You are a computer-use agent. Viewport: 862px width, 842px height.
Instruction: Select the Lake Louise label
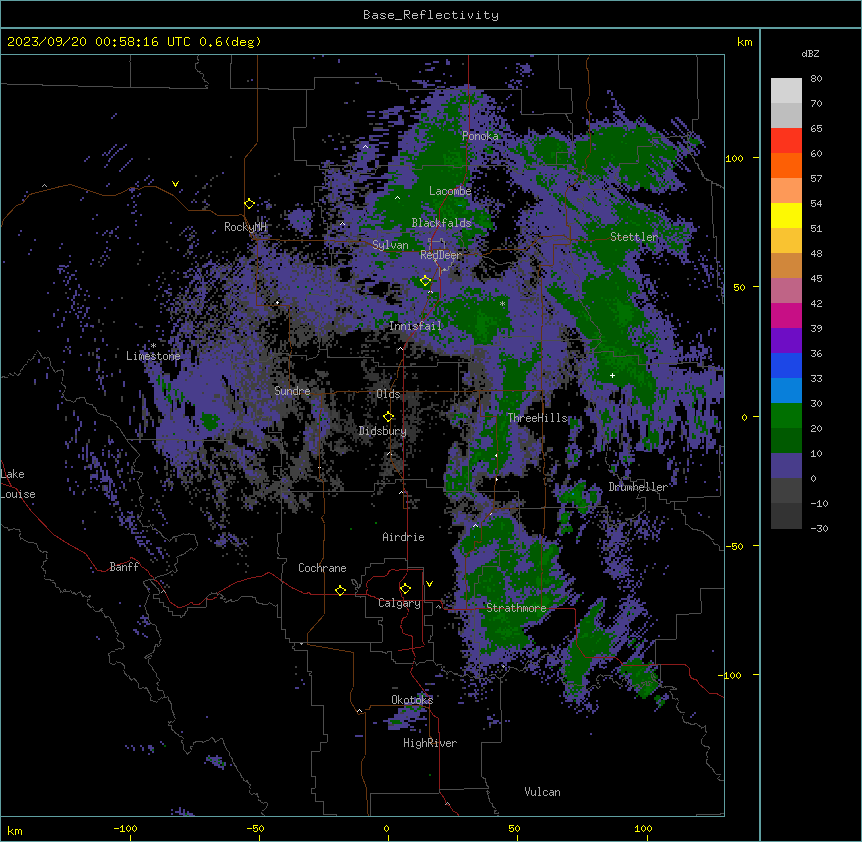(18, 484)
